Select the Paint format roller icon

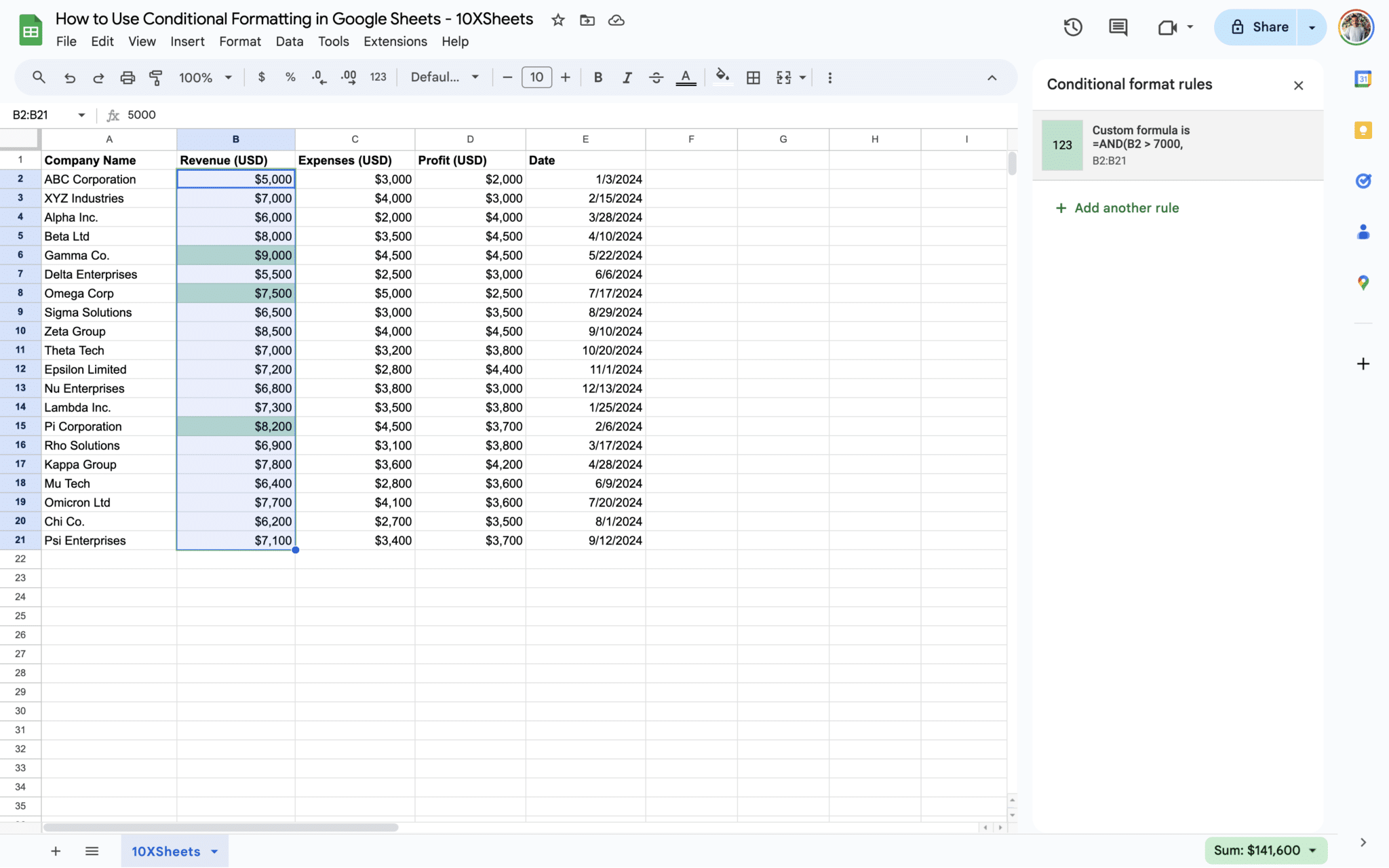pos(156,77)
